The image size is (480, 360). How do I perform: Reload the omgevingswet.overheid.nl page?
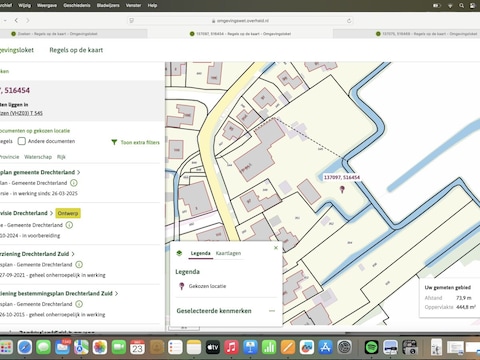coord(349,21)
